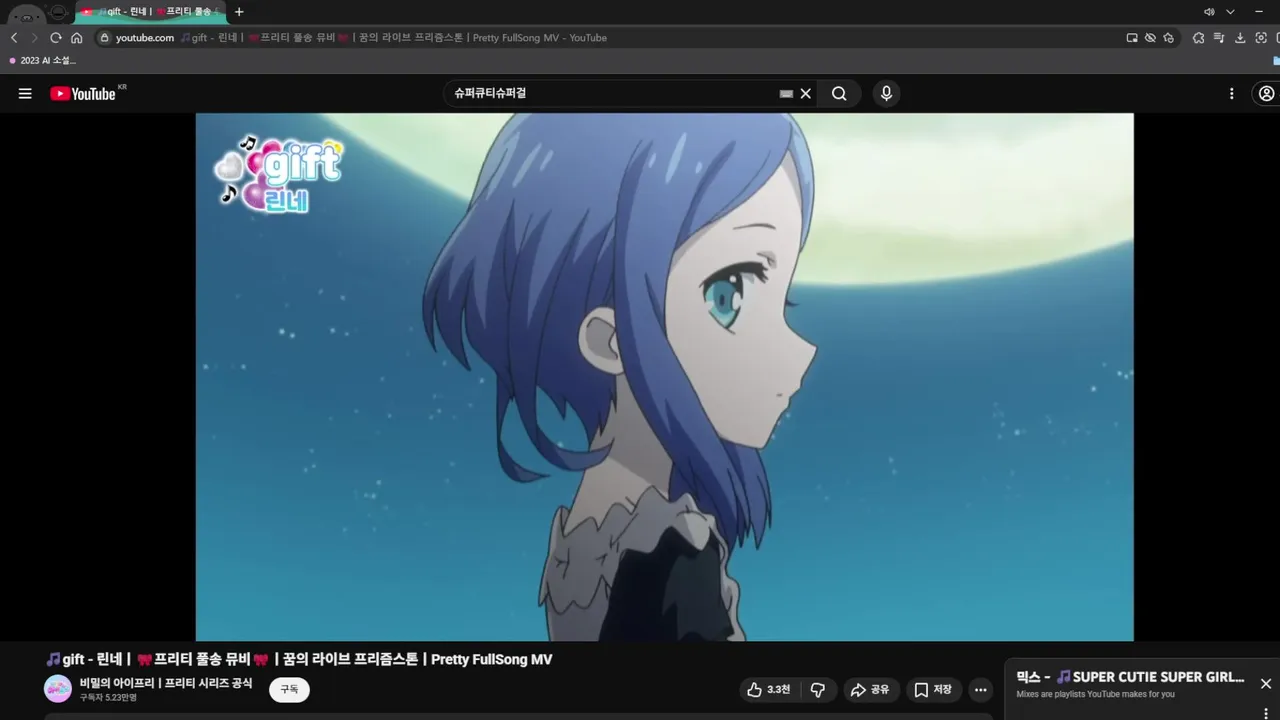The height and width of the screenshot is (720, 1280).
Task: Open the account sign-in avatar
Action: [x=1267, y=94]
